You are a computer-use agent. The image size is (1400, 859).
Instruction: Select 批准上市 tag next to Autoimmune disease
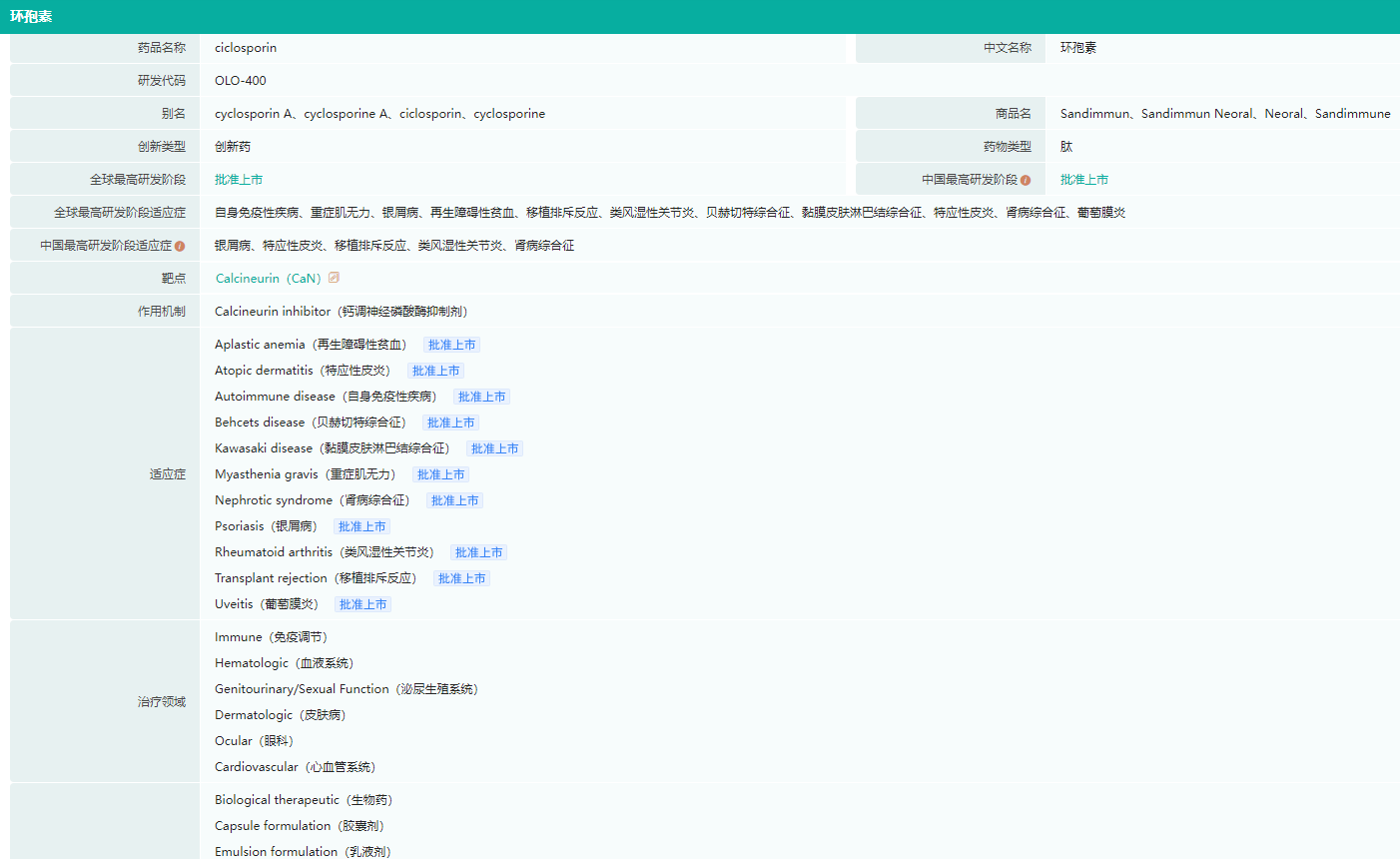click(481, 397)
